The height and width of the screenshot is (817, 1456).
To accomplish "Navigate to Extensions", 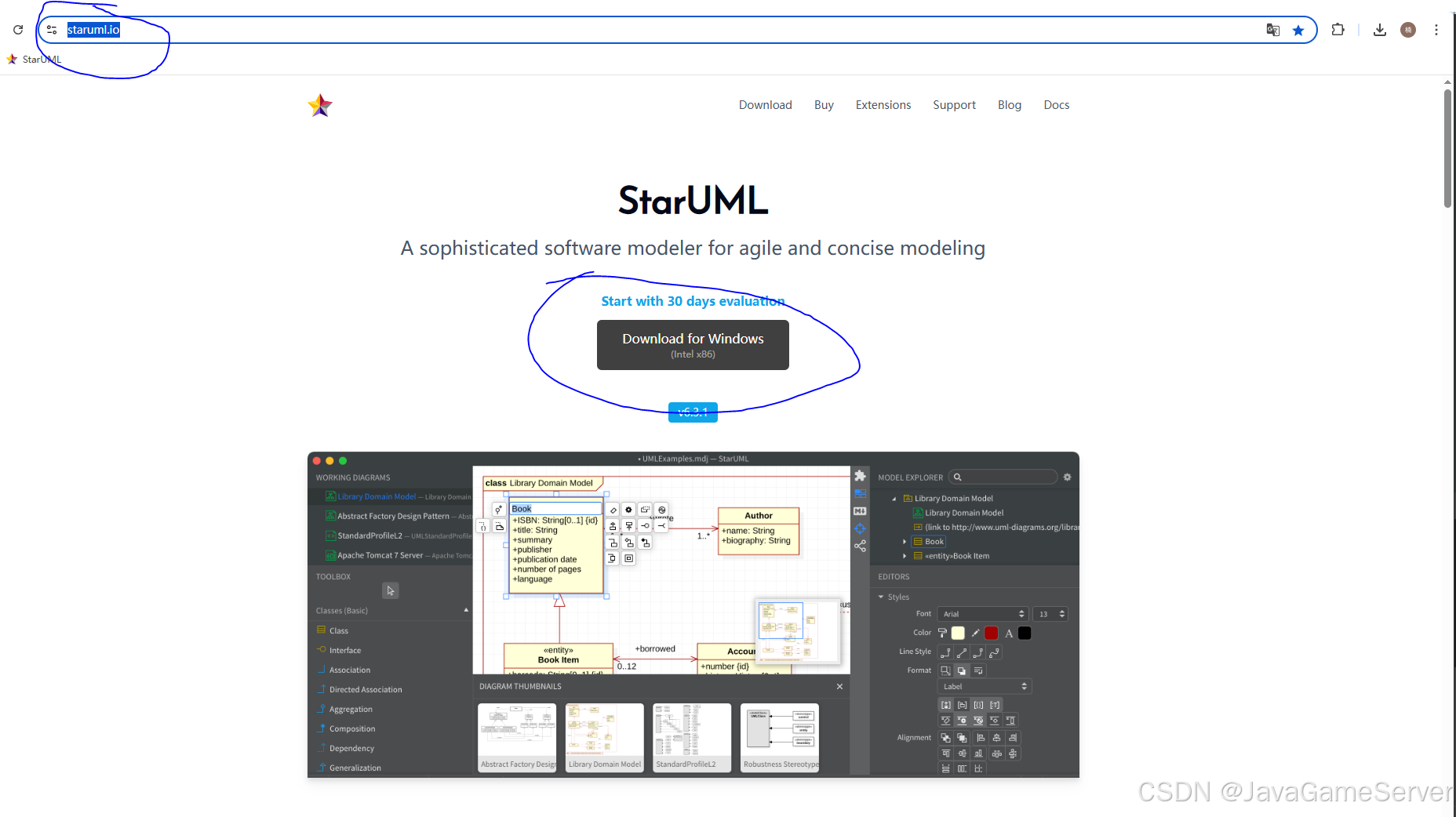I will pyautogui.click(x=883, y=105).
